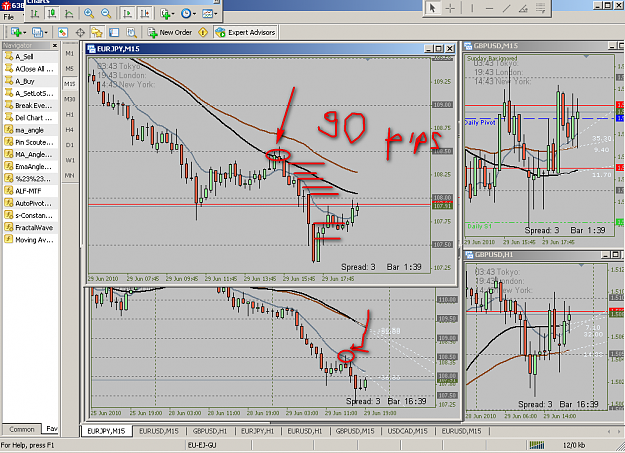The width and height of the screenshot is (625, 453).
Task: Switch chart to line chart style
Action: tap(69, 14)
